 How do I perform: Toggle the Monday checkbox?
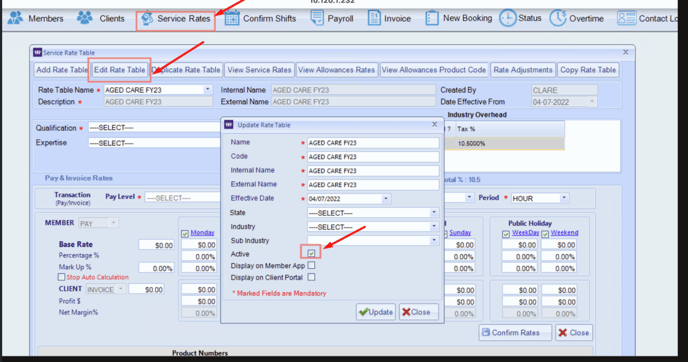pos(185,233)
